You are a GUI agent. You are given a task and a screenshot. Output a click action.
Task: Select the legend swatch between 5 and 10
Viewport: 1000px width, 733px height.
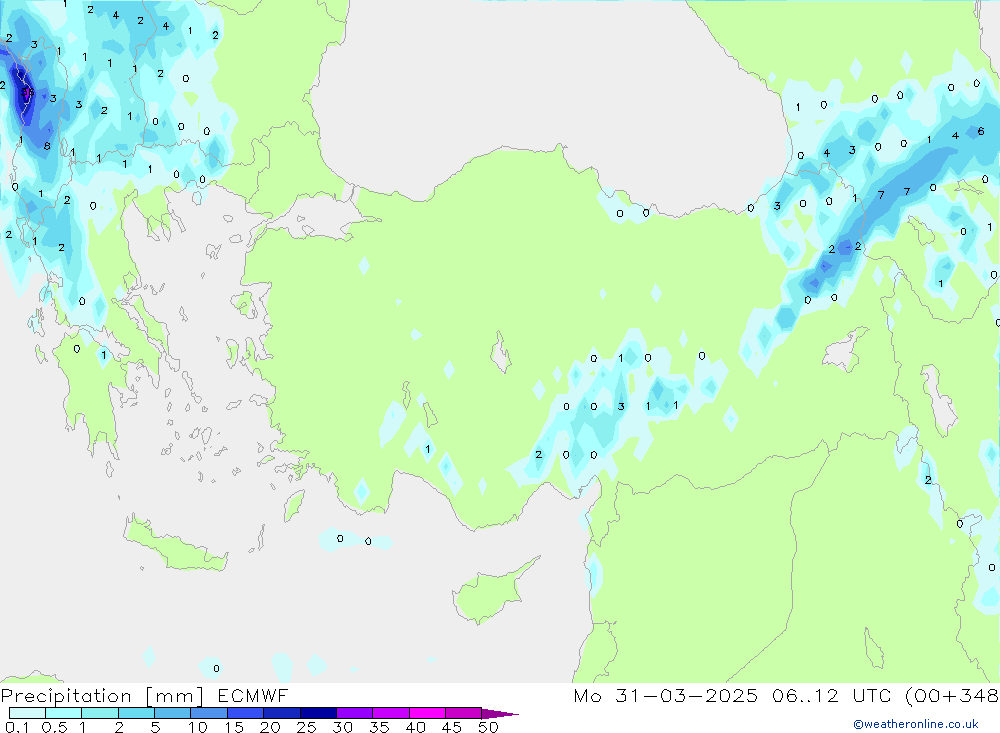pos(173,713)
